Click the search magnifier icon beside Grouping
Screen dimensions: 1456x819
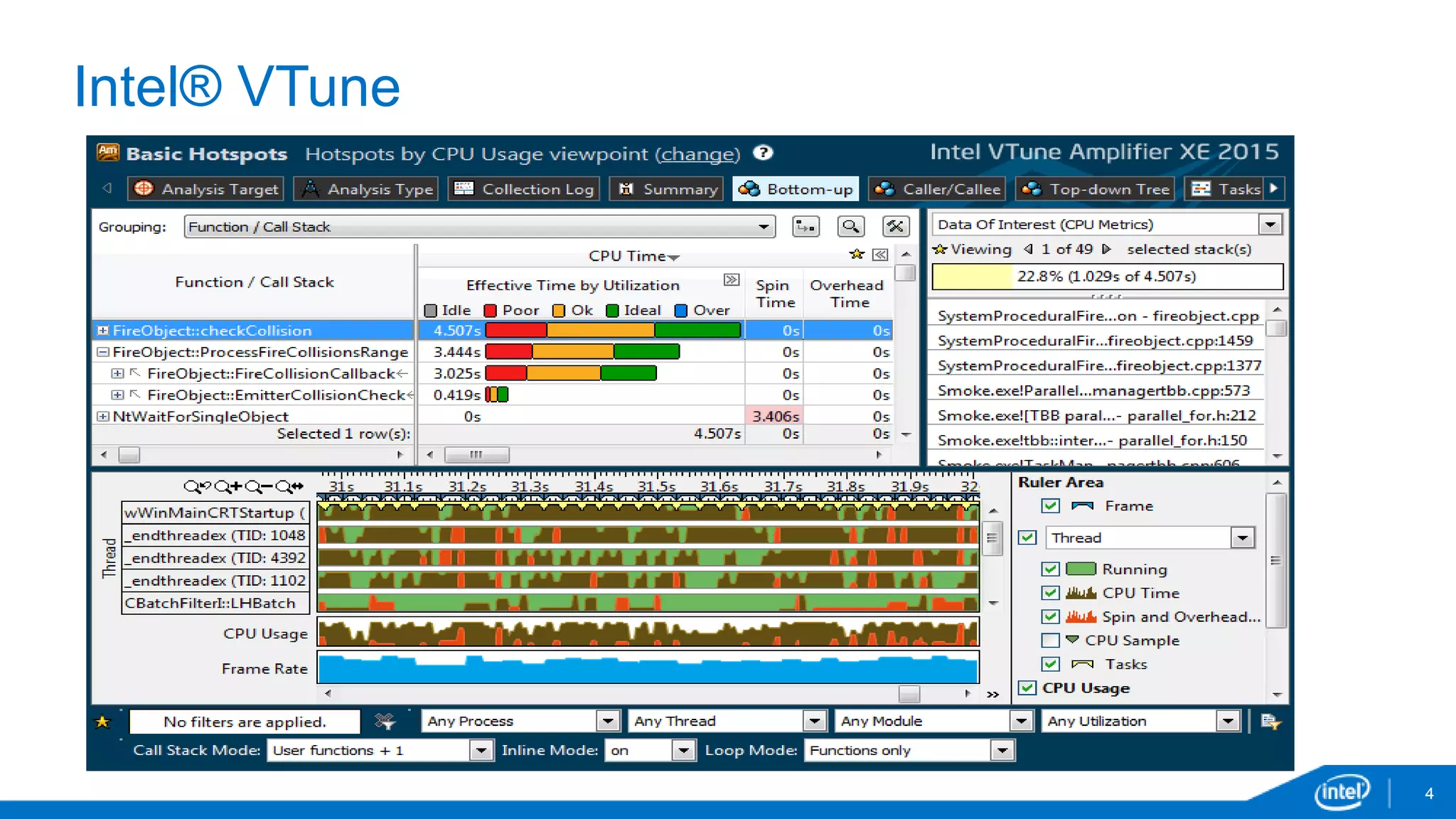click(x=850, y=227)
